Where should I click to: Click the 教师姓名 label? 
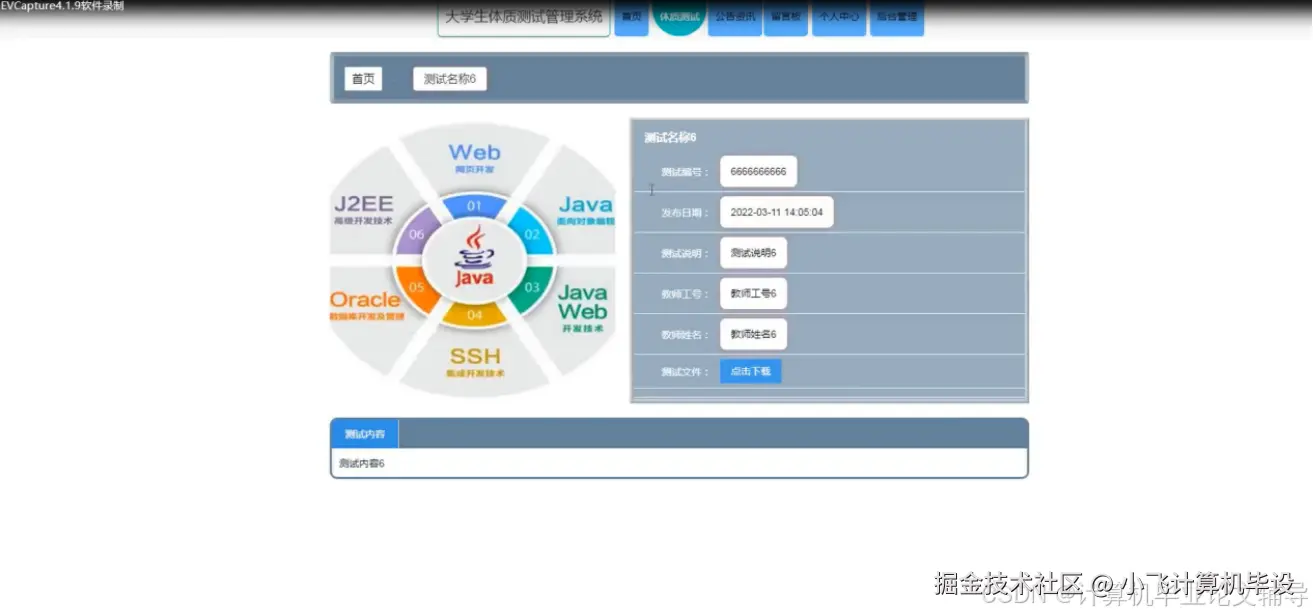pos(685,335)
